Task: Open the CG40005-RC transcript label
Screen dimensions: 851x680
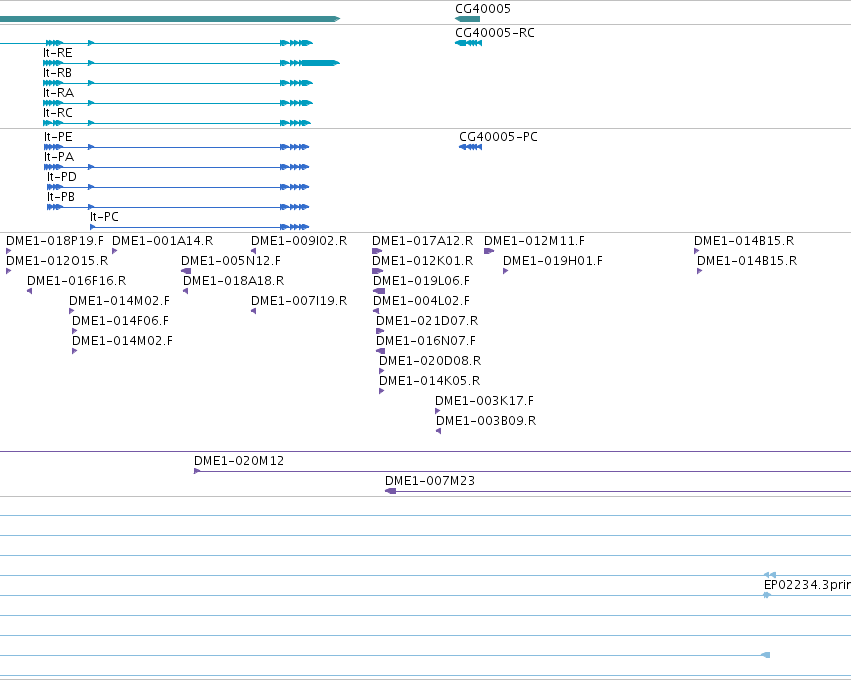Action: 494,33
